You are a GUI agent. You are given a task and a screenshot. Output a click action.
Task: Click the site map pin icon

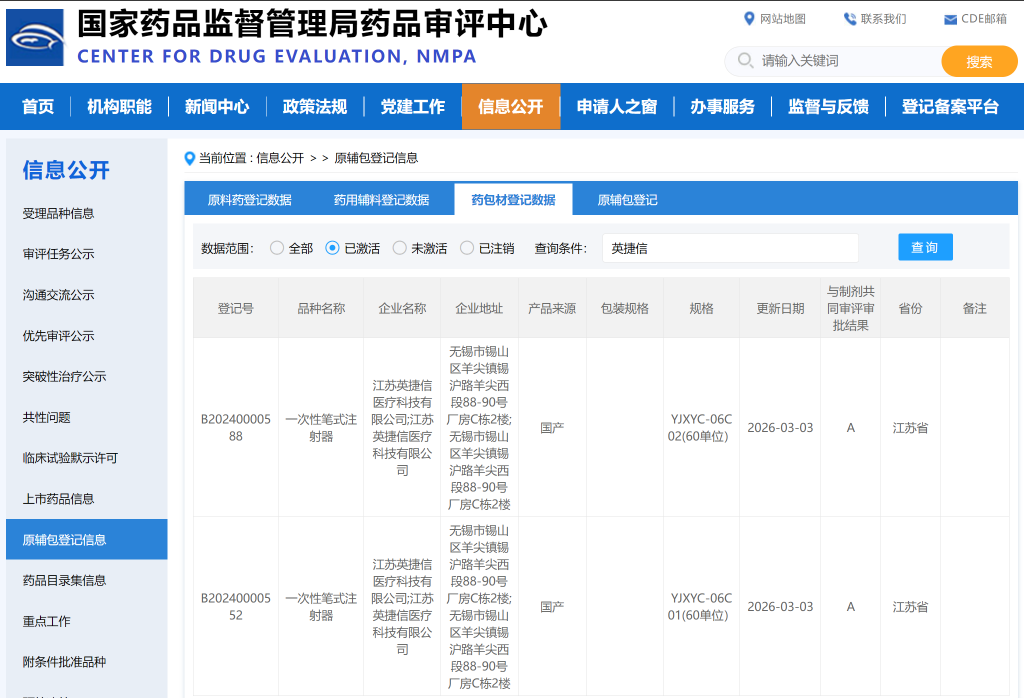pos(749,19)
